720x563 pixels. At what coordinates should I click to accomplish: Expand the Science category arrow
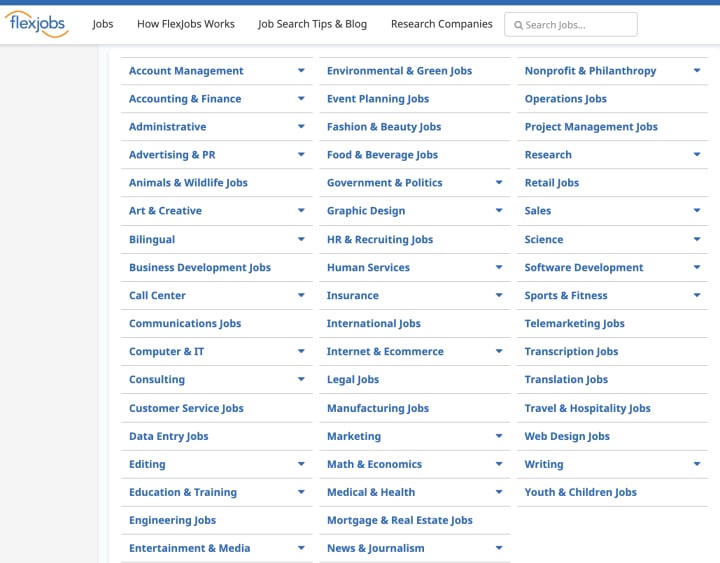click(x=697, y=239)
